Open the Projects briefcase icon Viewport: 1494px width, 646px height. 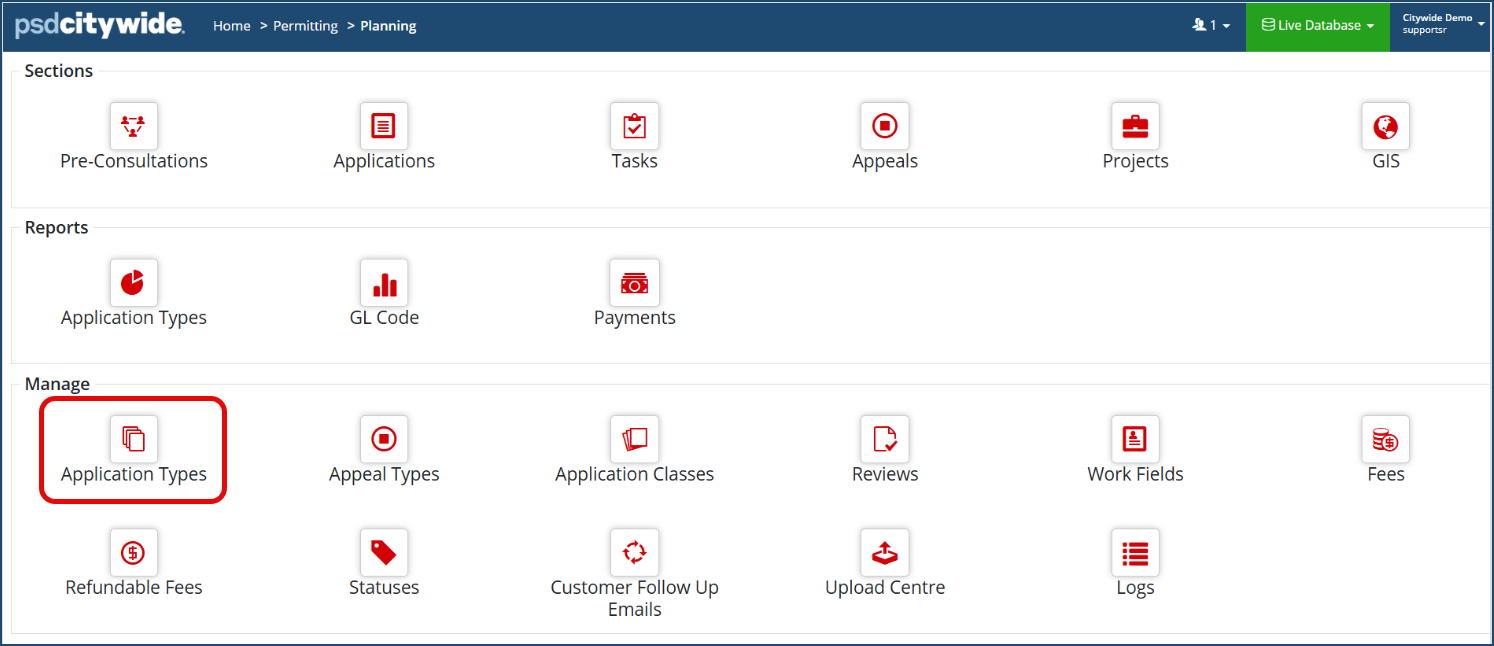1135,126
